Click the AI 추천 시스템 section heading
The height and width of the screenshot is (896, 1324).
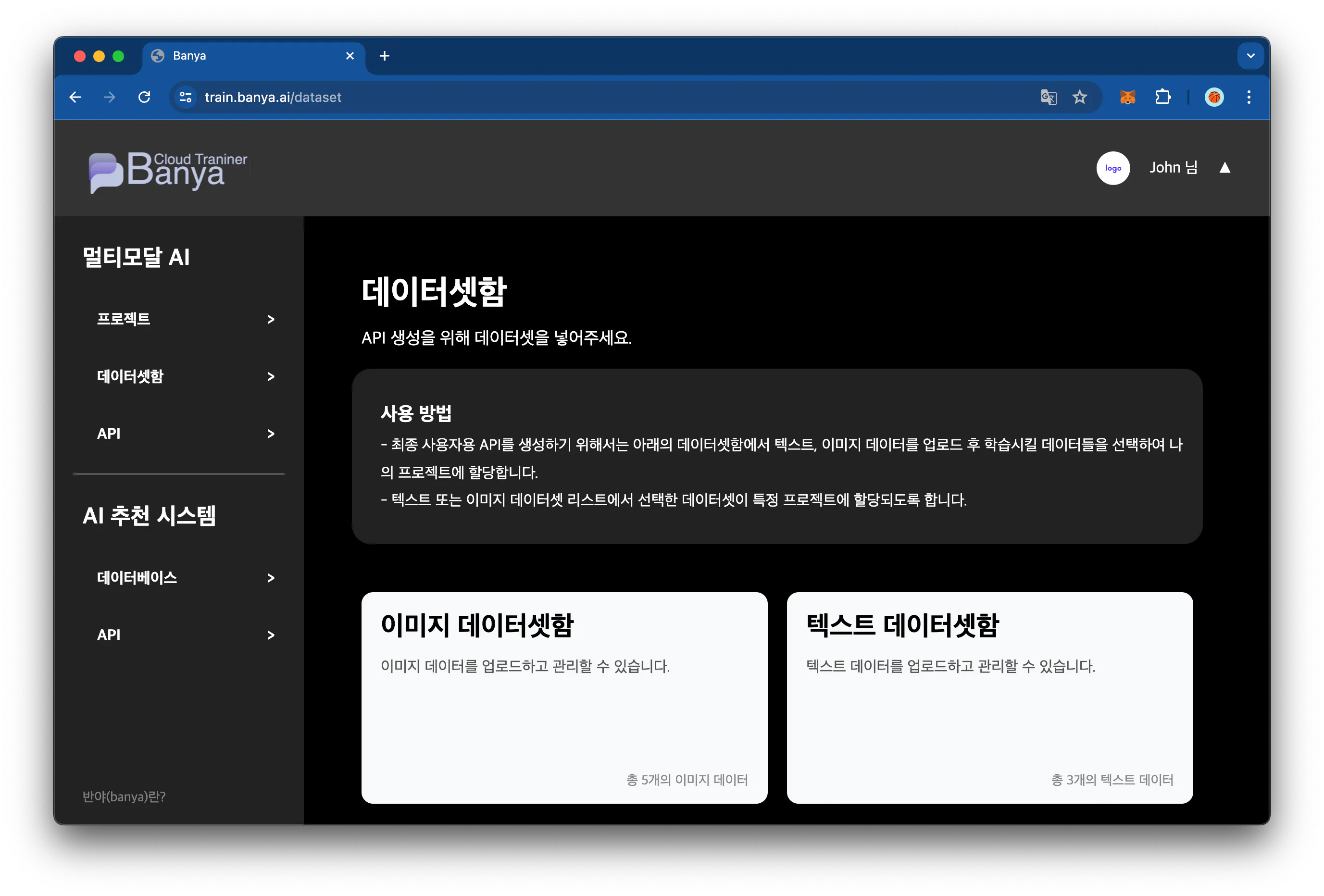tap(149, 515)
